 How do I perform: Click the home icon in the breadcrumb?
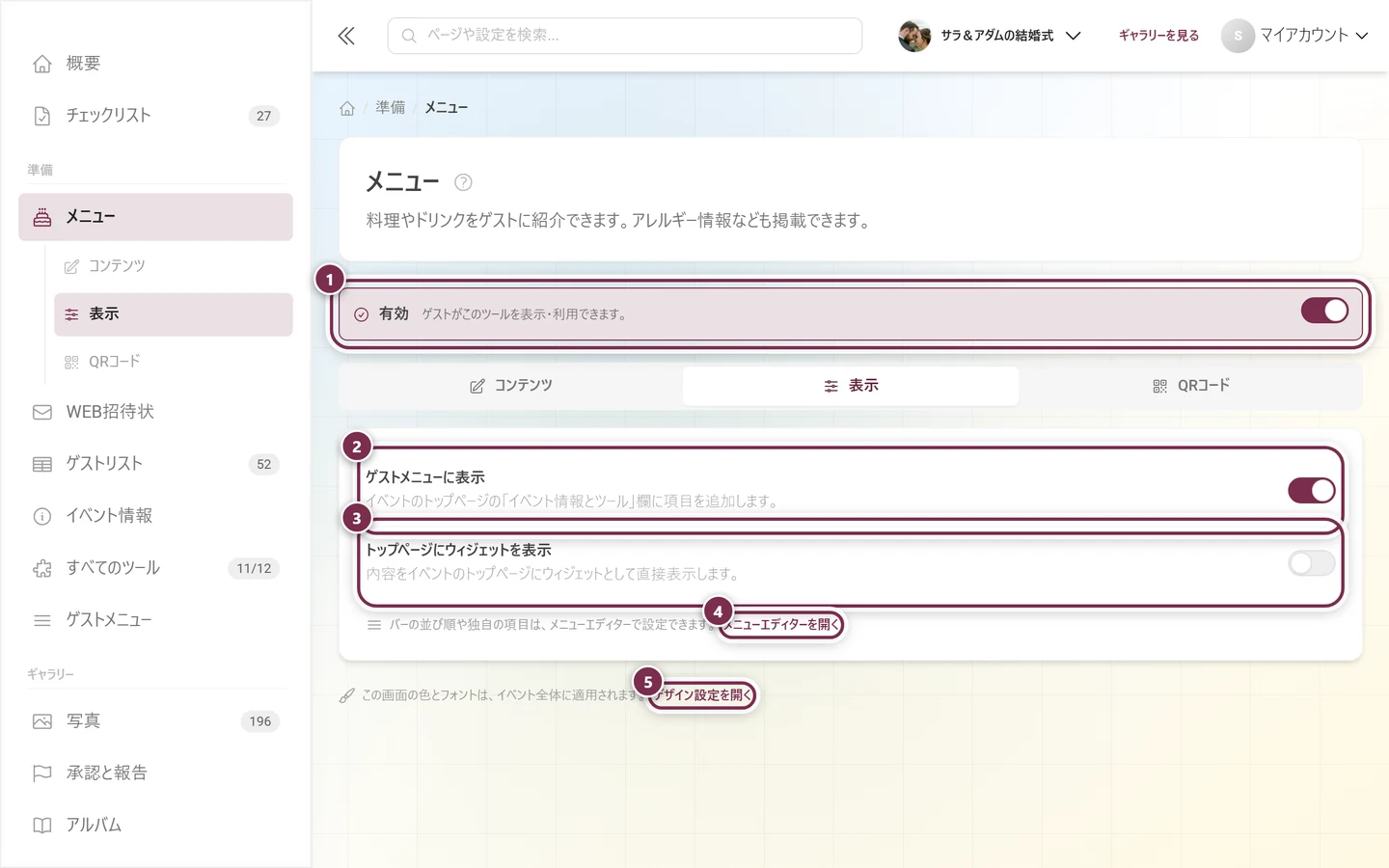click(347, 108)
